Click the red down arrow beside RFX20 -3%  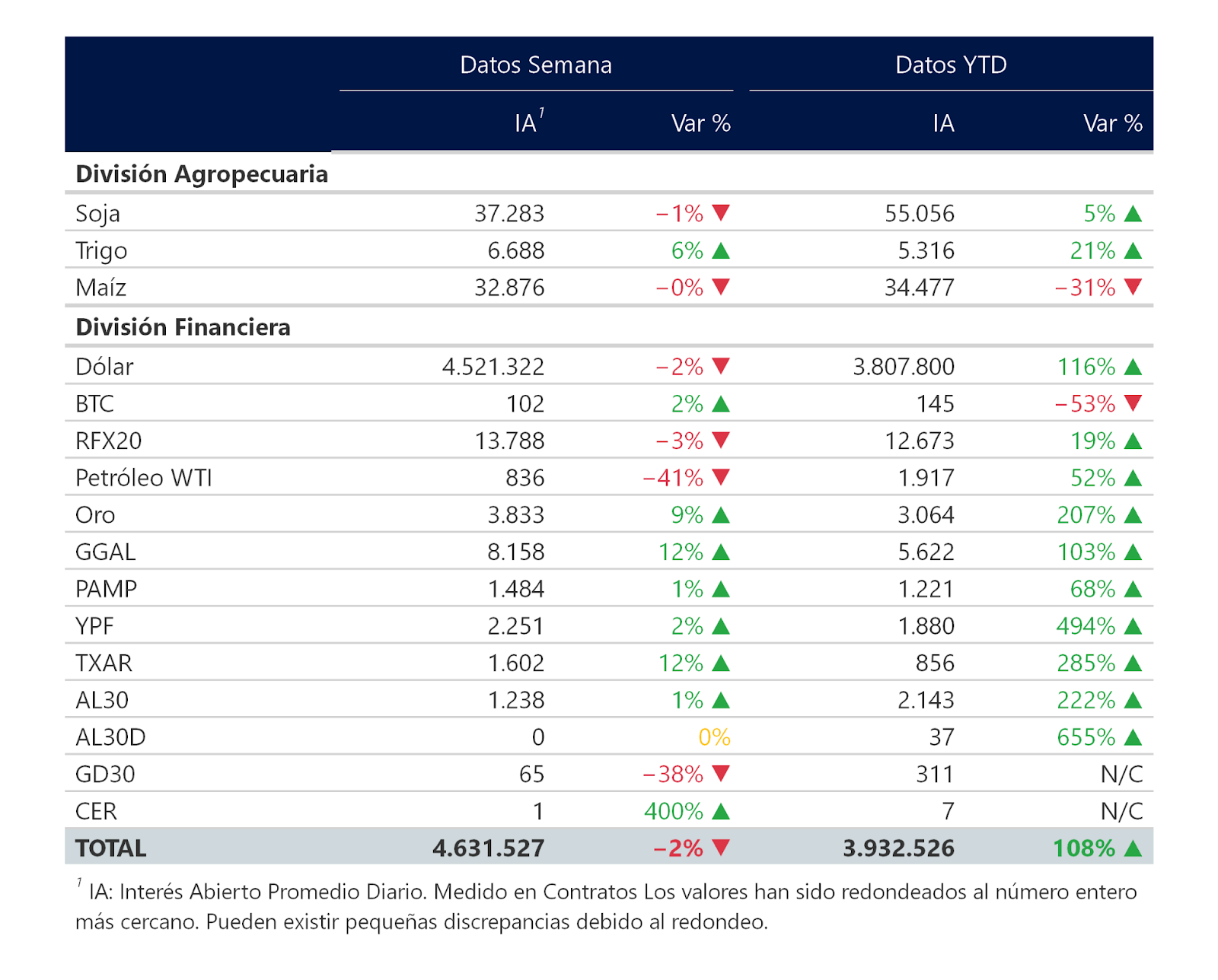tap(721, 441)
